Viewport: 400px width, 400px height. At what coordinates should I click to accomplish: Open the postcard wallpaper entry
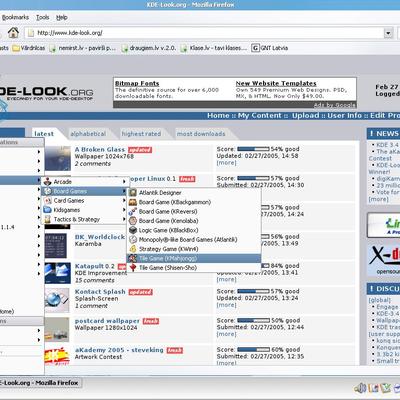(107, 321)
